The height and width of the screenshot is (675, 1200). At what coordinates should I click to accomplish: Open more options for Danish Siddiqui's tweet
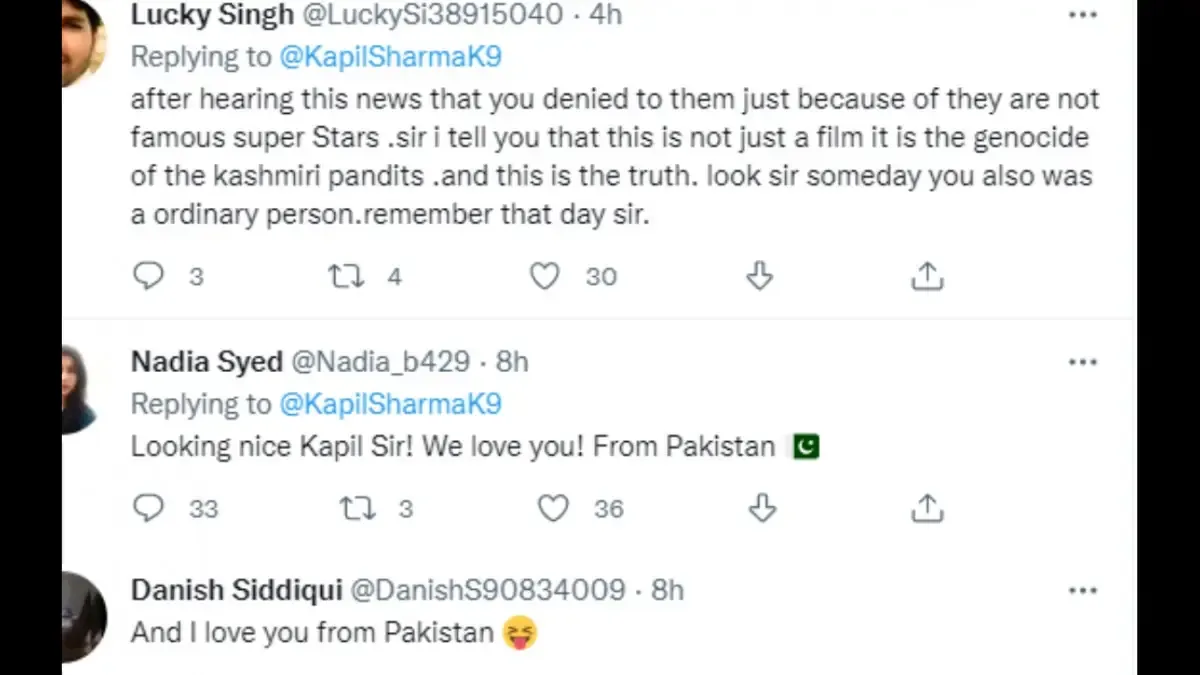(x=1083, y=591)
